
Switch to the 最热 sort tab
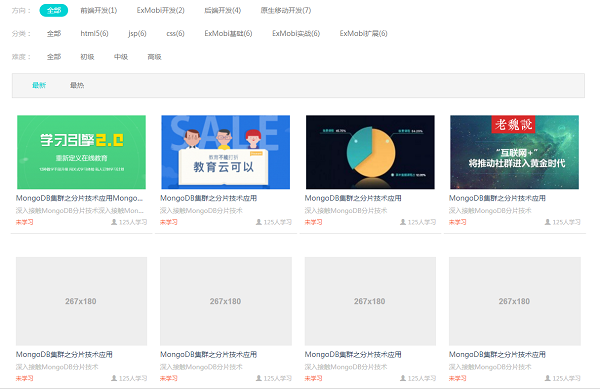77,85
